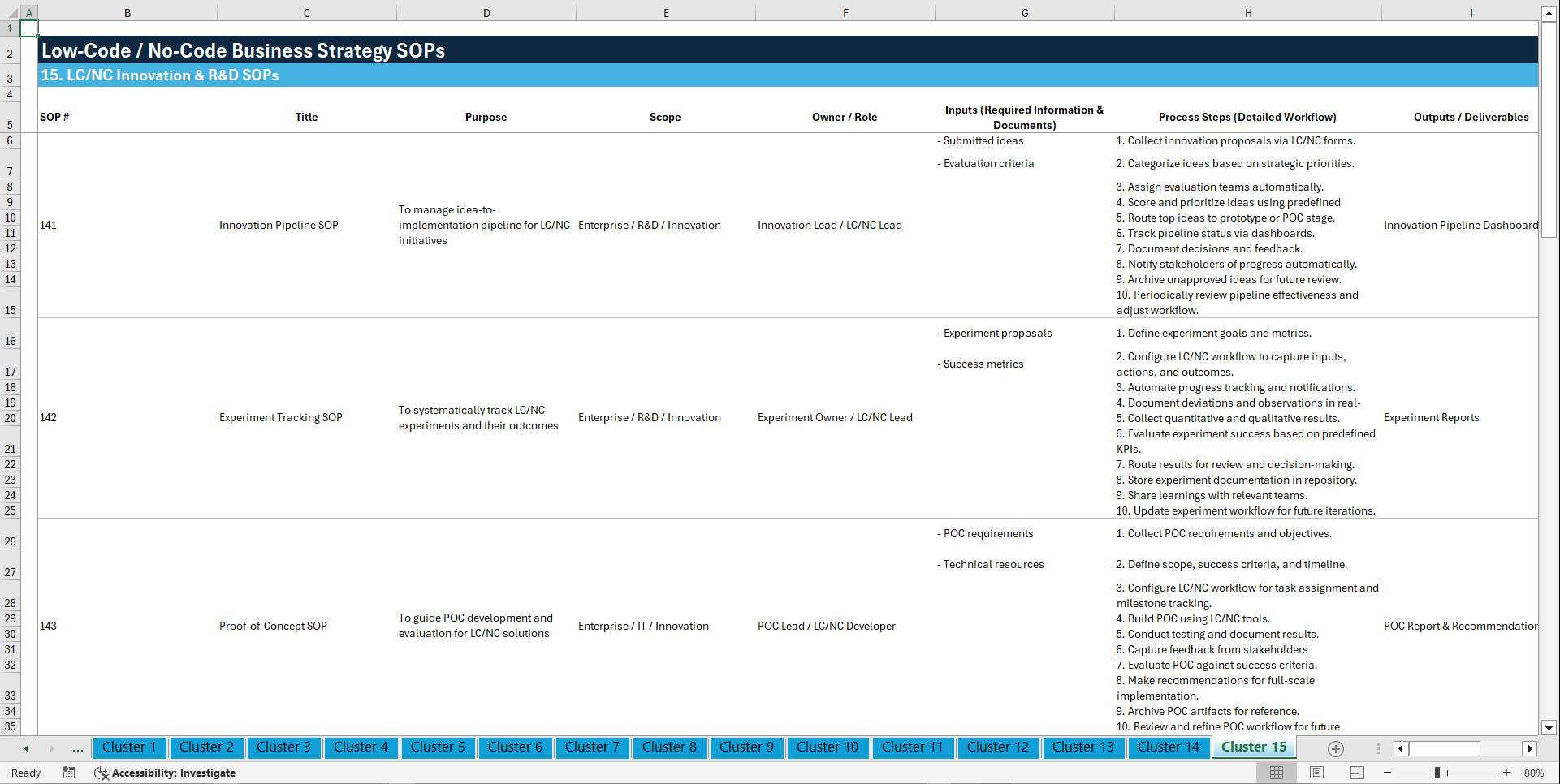Switch to the Cluster 8 tab
Image resolution: width=1560 pixels, height=784 pixels.
point(669,747)
